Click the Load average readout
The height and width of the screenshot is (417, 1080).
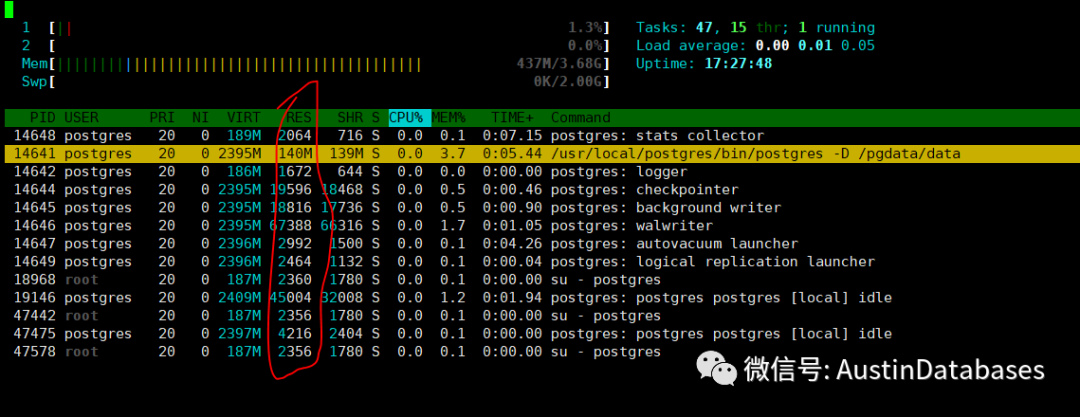click(756, 46)
